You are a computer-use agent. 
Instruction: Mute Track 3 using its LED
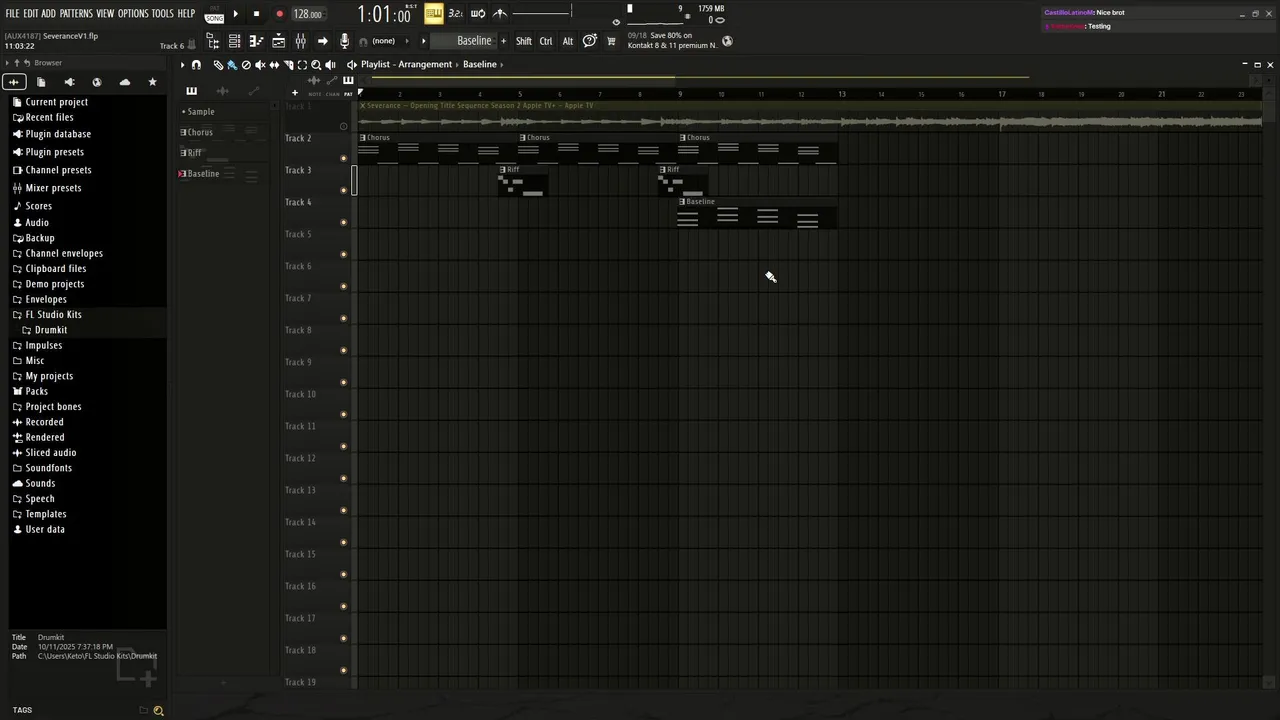pos(344,190)
